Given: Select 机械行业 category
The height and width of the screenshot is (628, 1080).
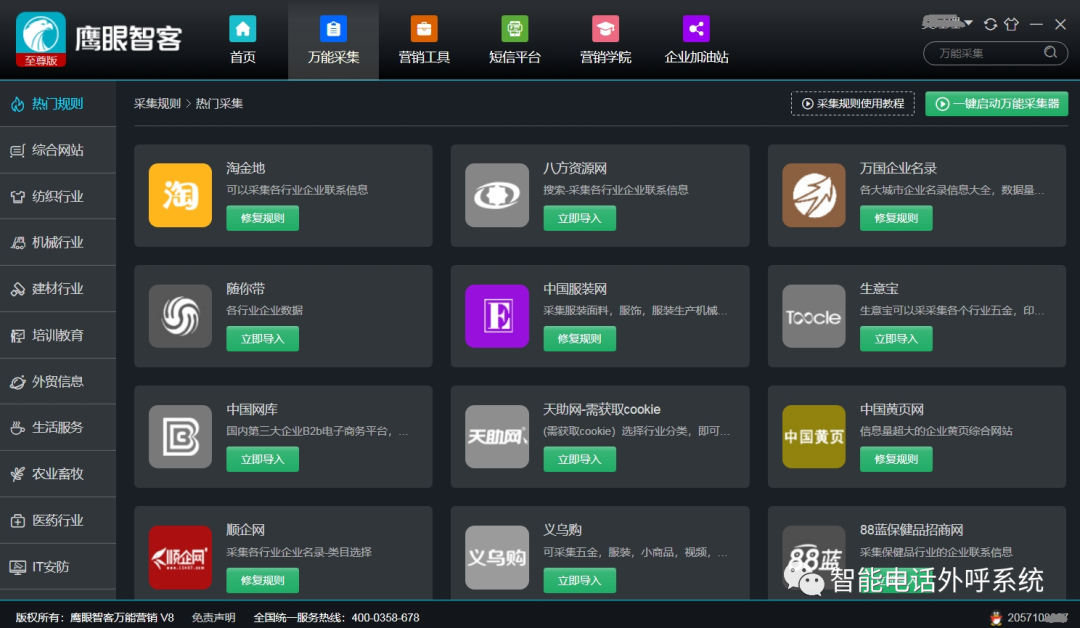Looking at the screenshot, I should [x=58, y=242].
